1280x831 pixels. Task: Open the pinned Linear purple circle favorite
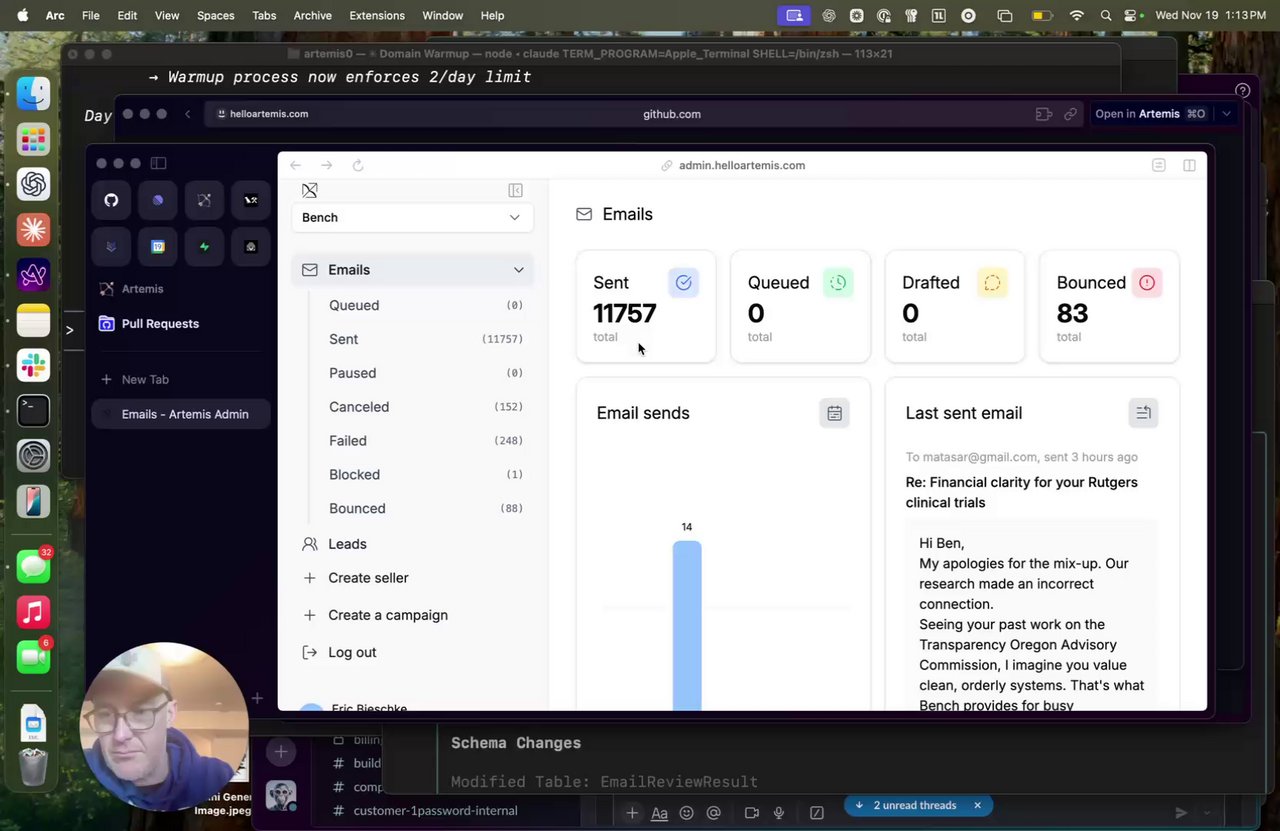(158, 200)
